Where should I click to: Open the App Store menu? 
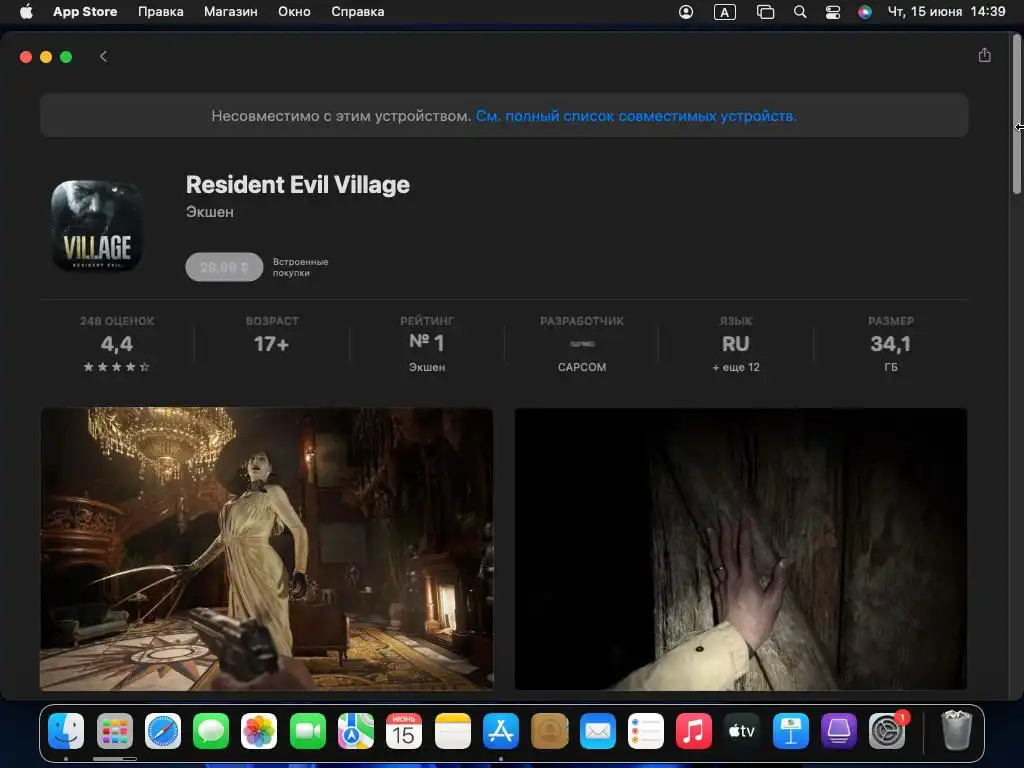[85, 12]
